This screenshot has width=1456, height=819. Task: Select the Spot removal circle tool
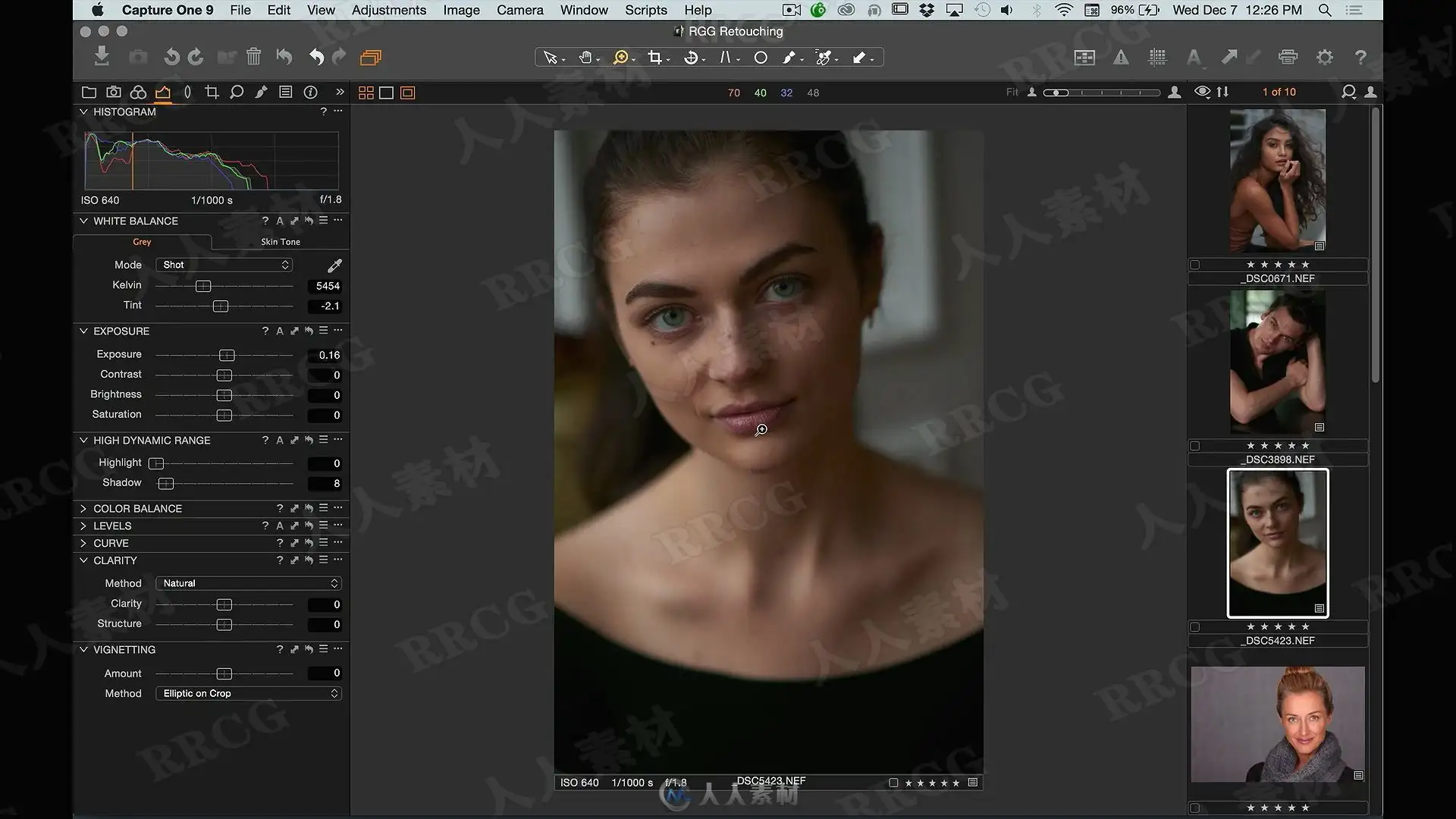pyautogui.click(x=761, y=58)
